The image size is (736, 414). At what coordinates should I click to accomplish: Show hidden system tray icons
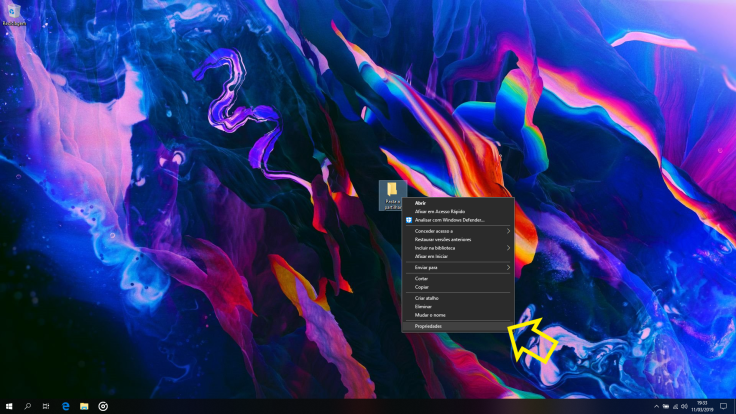point(656,406)
